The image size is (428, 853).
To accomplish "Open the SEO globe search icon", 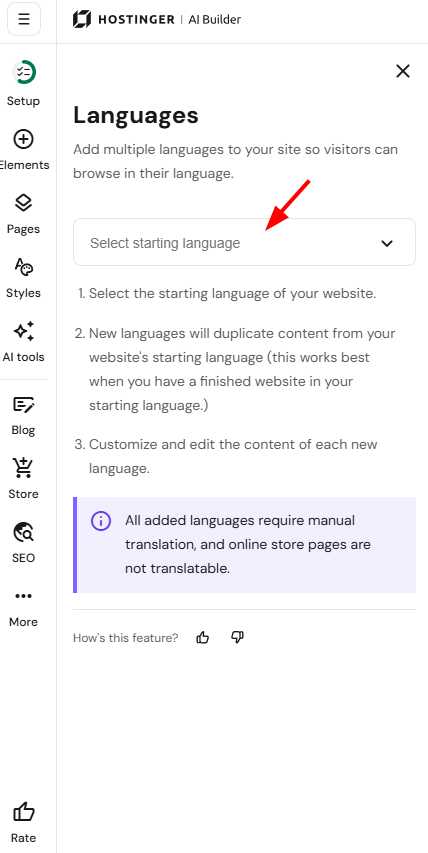I will pyautogui.click(x=23, y=532).
